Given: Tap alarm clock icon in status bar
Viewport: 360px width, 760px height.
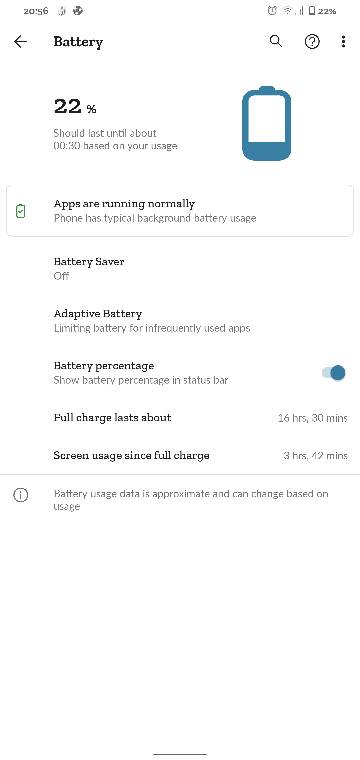Looking at the screenshot, I should [272, 11].
